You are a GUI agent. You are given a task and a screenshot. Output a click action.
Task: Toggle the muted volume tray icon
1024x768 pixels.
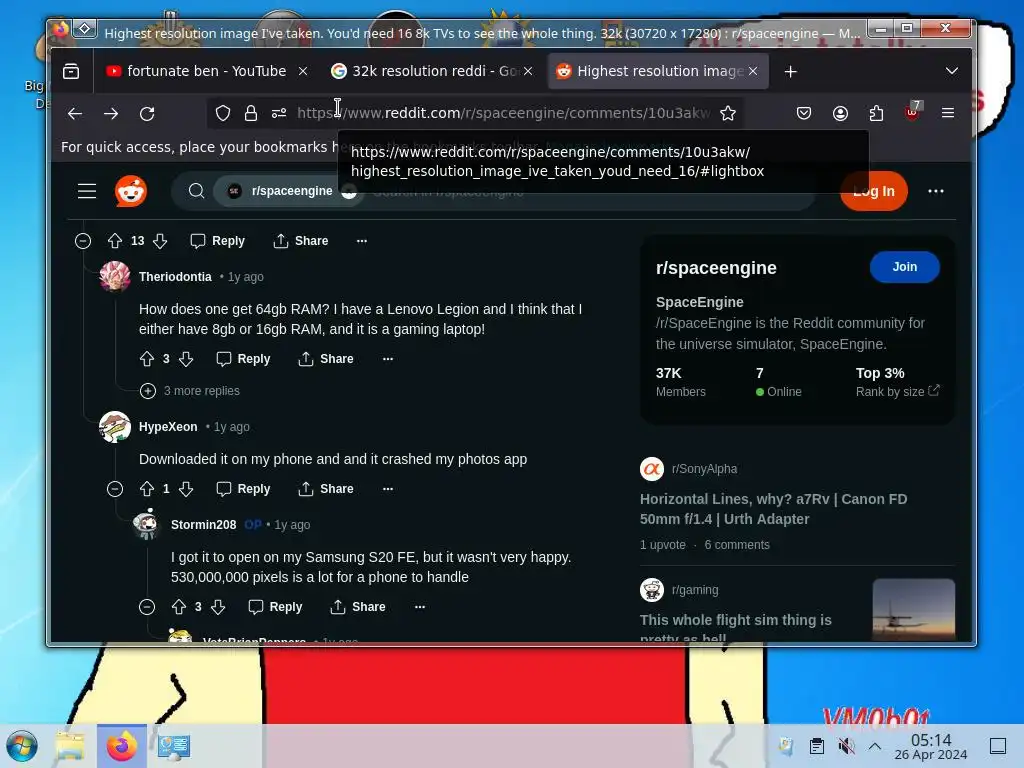coord(846,746)
